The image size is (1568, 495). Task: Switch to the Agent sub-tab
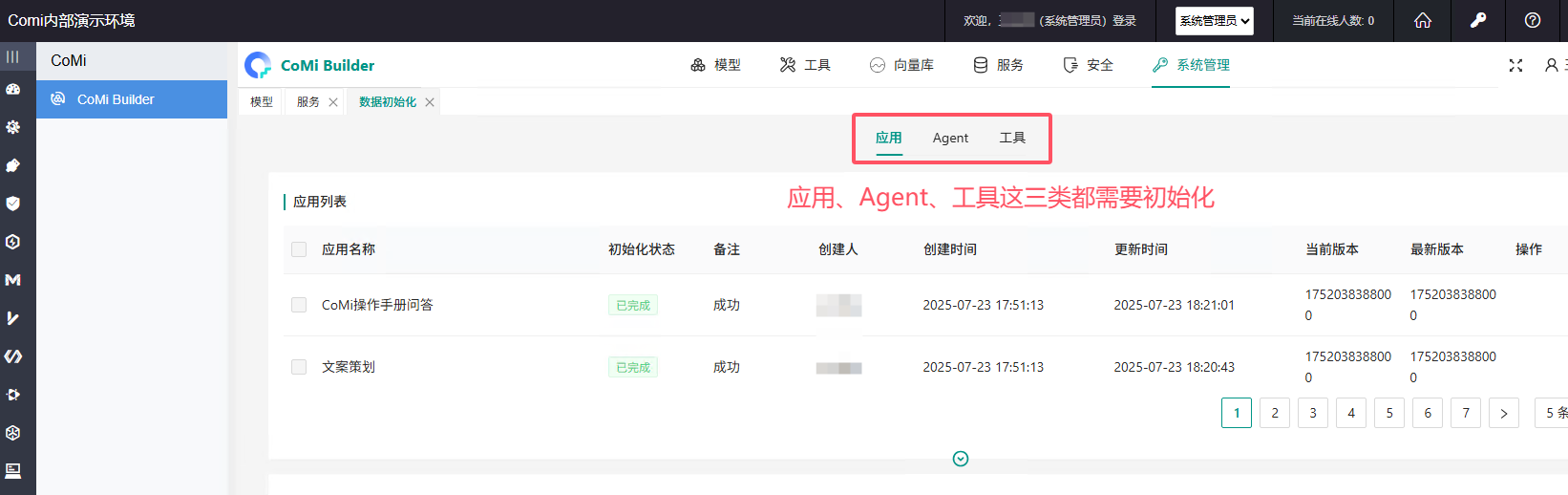point(950,138)
